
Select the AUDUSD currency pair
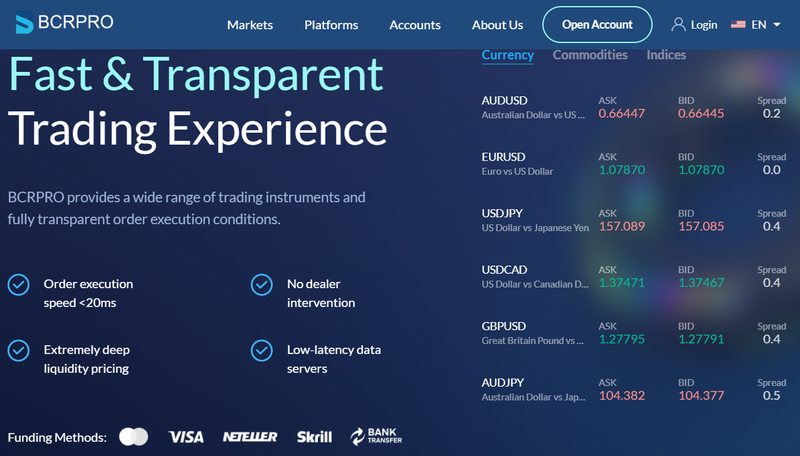(x=505, y=100)
